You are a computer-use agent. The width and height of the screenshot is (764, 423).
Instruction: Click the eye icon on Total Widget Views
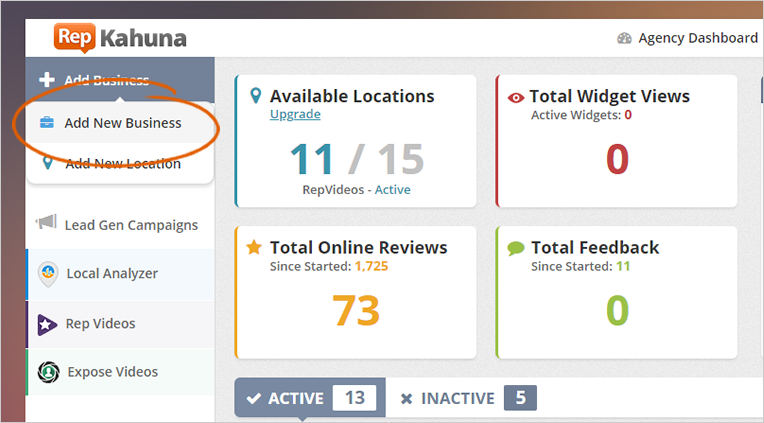[516, 98]
